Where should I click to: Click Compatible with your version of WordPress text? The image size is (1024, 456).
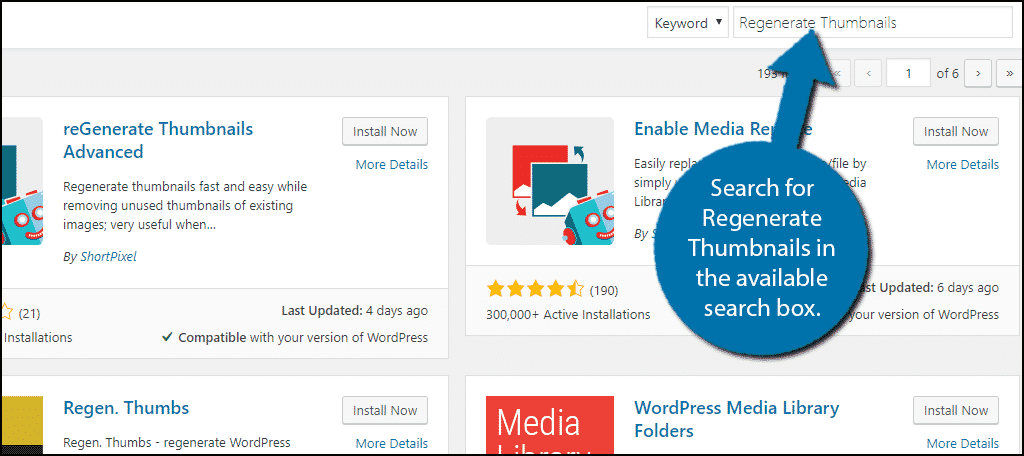tap(295, 338)
